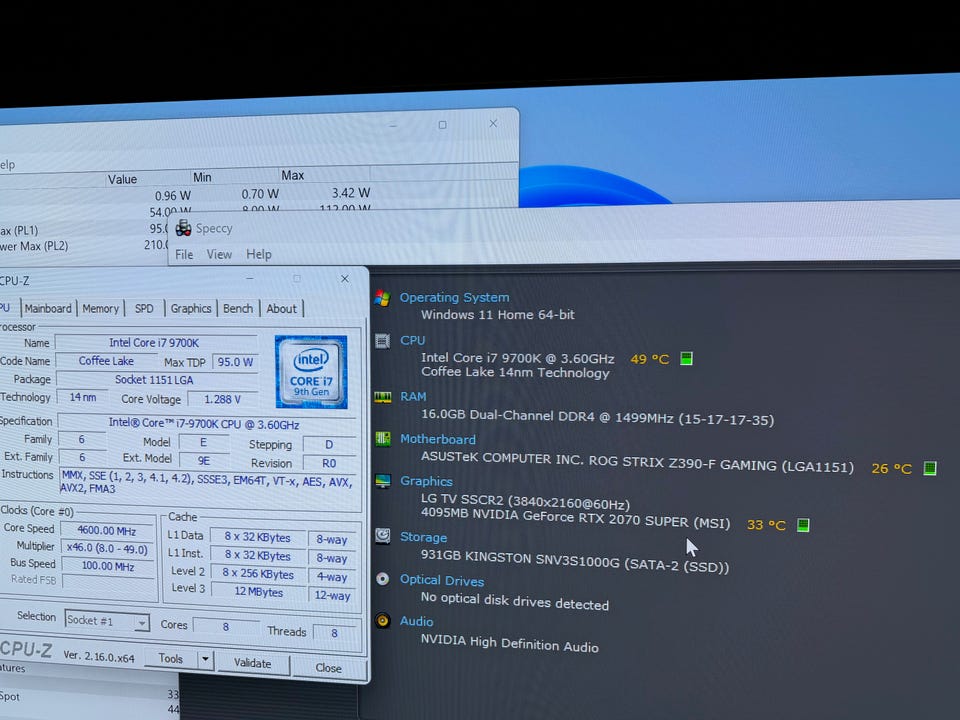This screenshot has width=960, height=720.
Task: Click the CPU-Z Validate button
Action: (252, 663)
